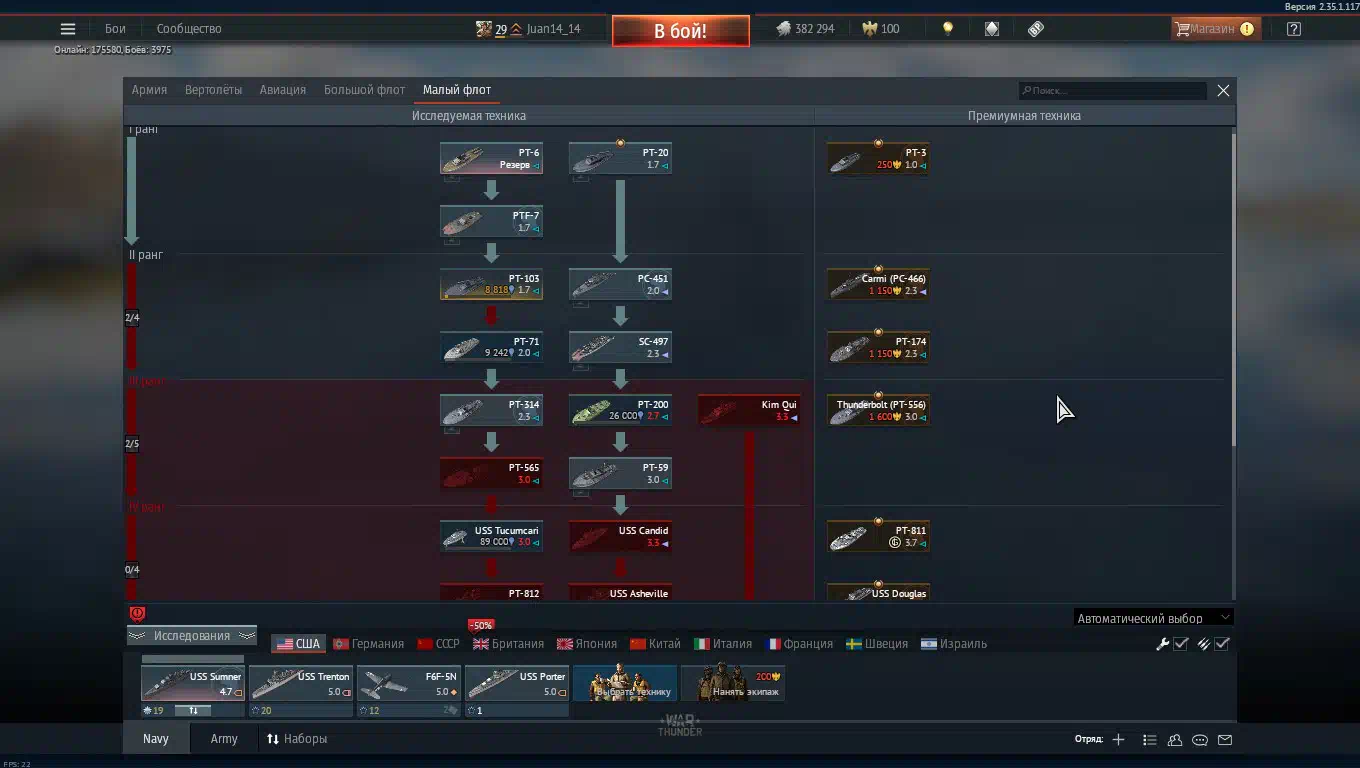Choose the Германия nation
The height and width of the screenshot is (768, 1360).
(x=368, y=644)
